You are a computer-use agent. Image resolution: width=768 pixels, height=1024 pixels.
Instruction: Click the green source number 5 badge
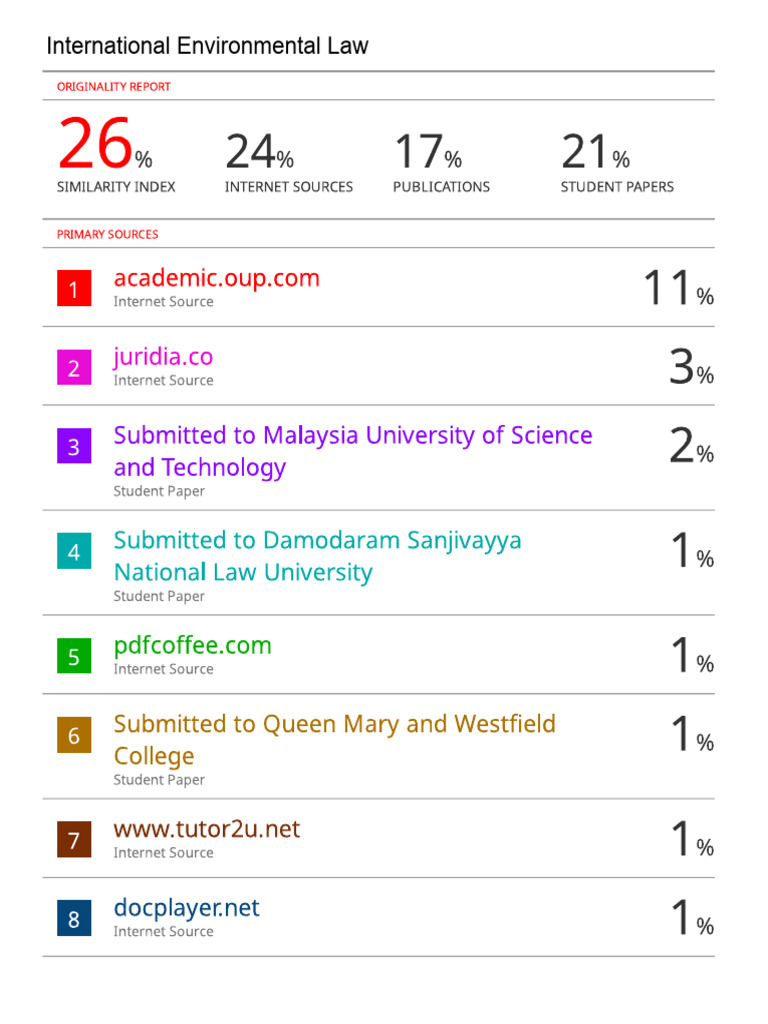pyautogui.click(x=74, y=657)
